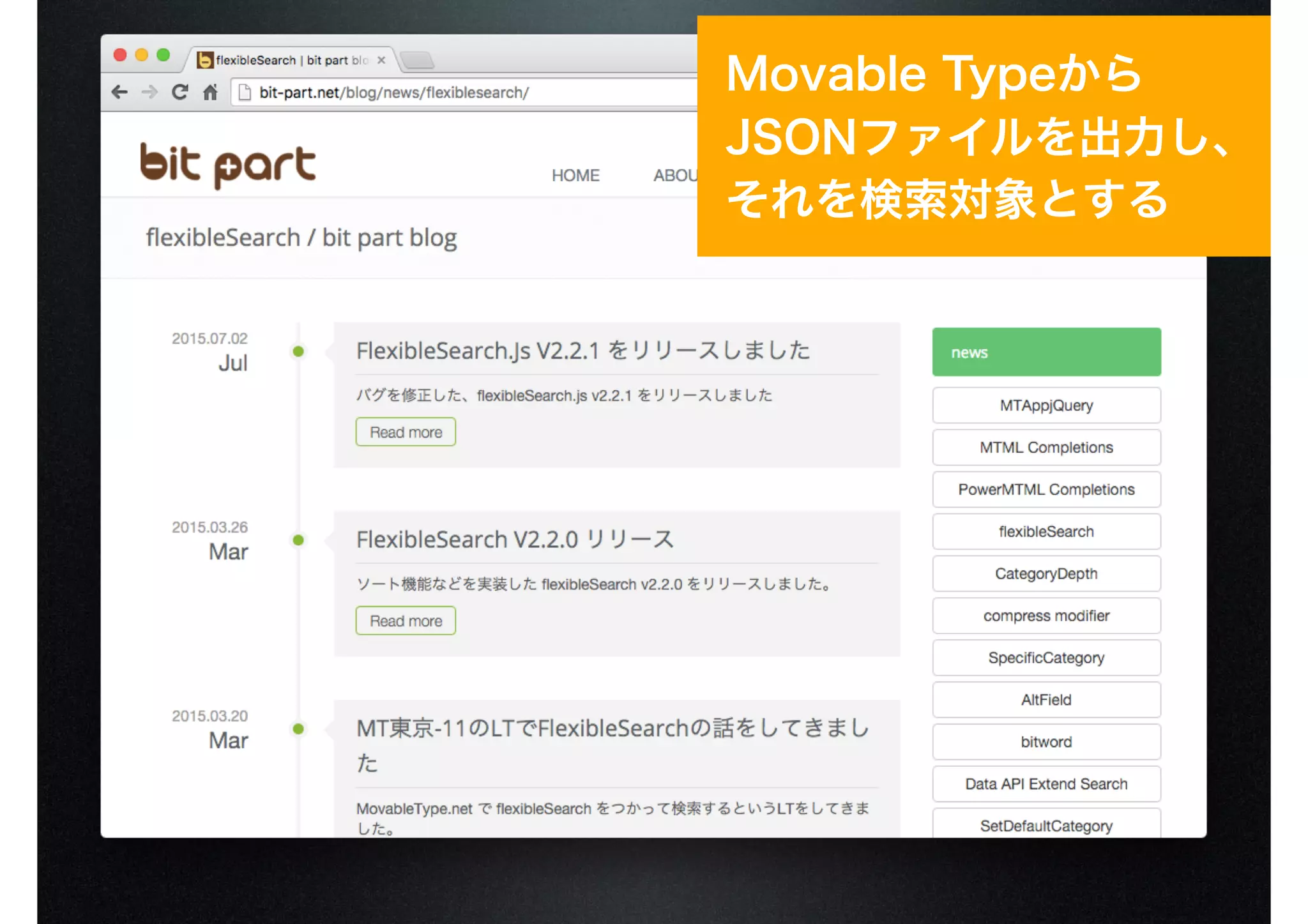Open the HOME navigation item
This screenshot has height=924, width=1308.
575,176
